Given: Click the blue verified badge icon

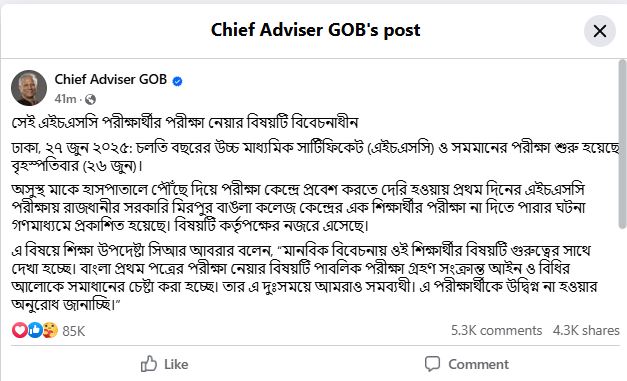Looking at the screenshot, I should [x=177, y=81].
